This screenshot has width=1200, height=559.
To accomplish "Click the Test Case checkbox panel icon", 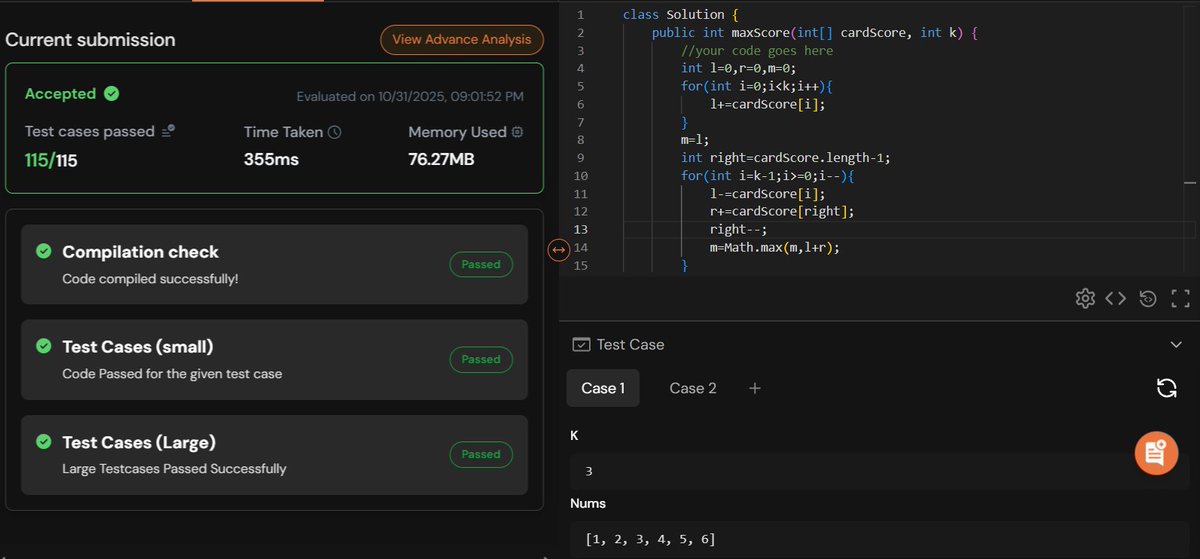I will (580, 344).
